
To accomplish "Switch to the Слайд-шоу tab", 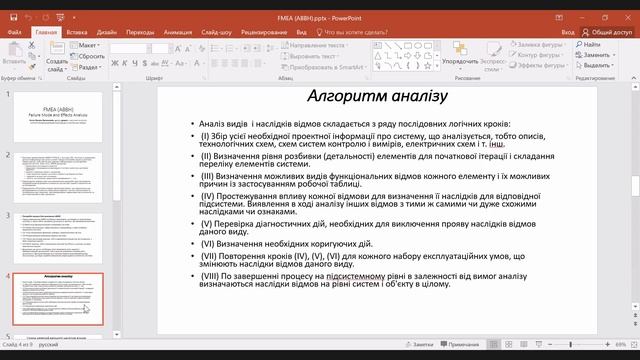I will [216, 32].
